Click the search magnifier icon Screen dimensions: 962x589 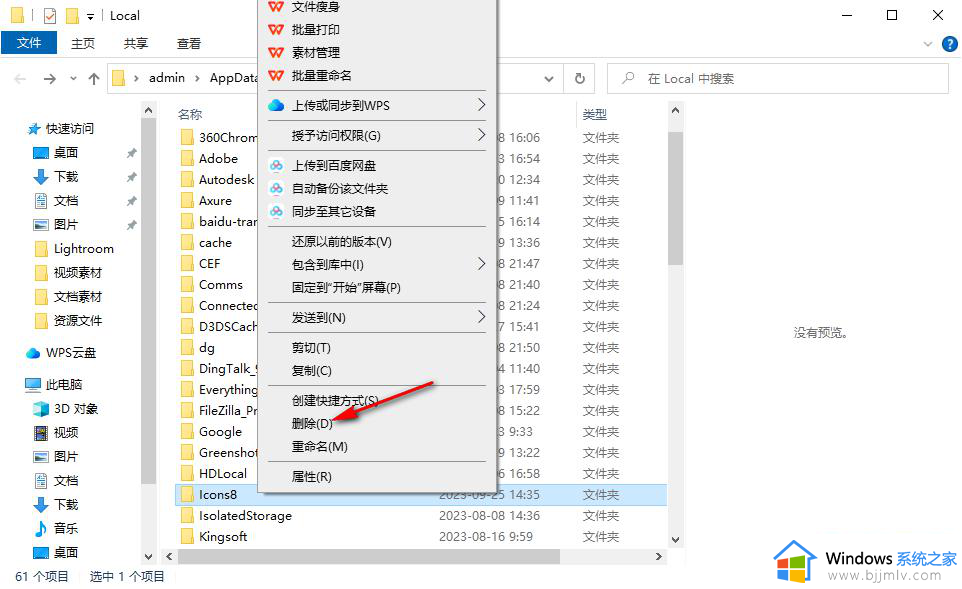pos(628,79)
